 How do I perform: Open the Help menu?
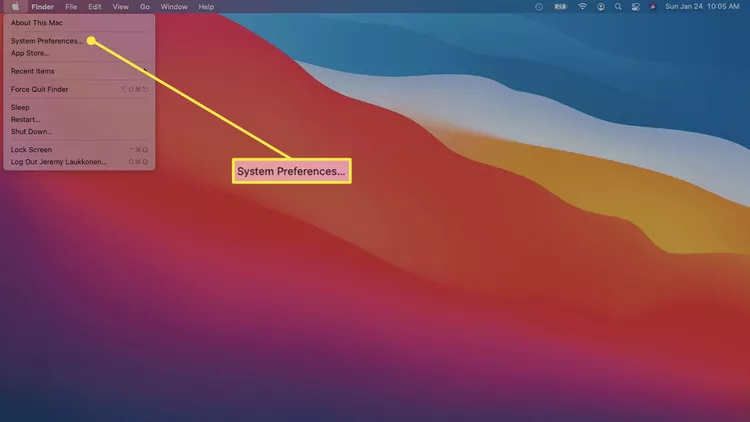click(206, 7)
